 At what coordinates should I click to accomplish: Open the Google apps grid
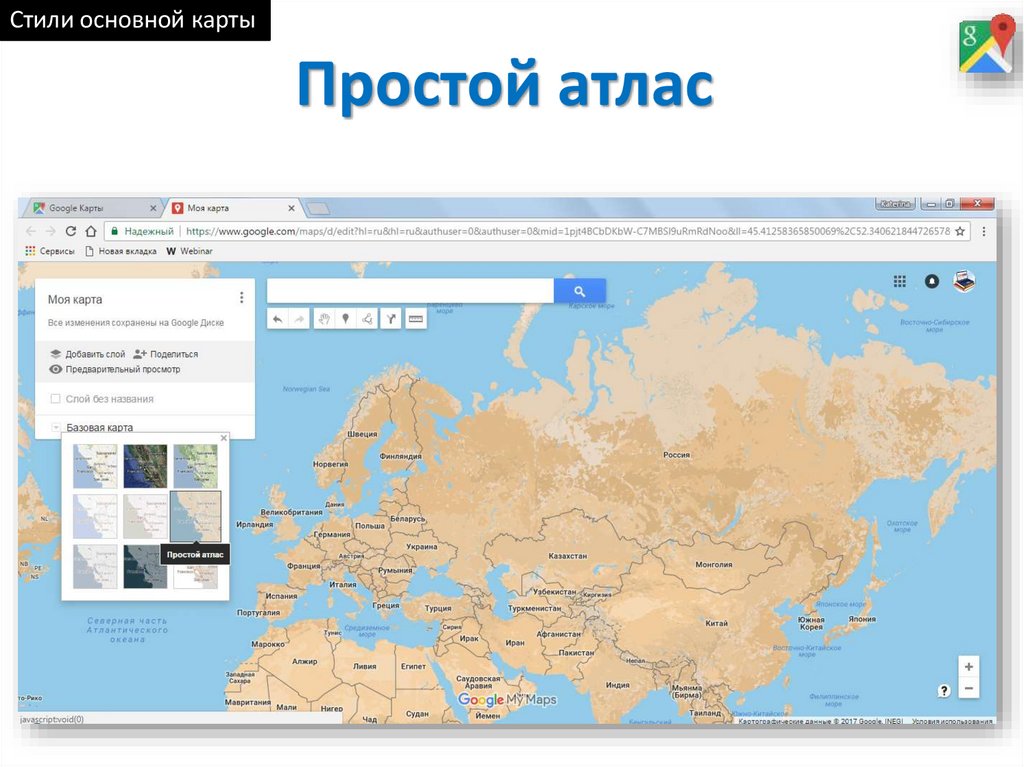(x=899, y=281)
